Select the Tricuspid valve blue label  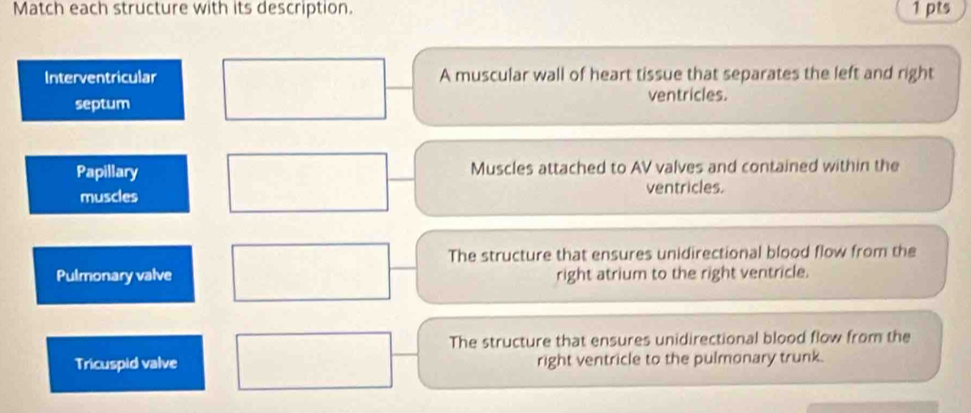point(126,363)
